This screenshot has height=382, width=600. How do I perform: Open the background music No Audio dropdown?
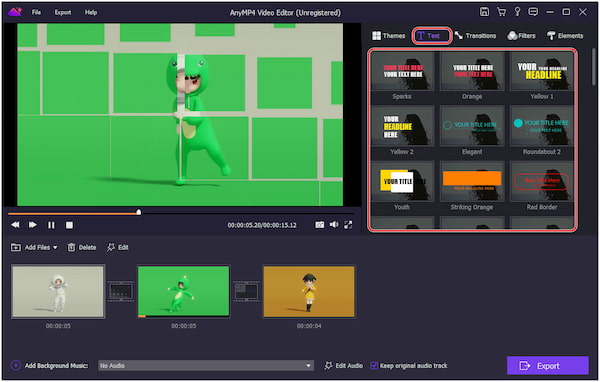206,366
